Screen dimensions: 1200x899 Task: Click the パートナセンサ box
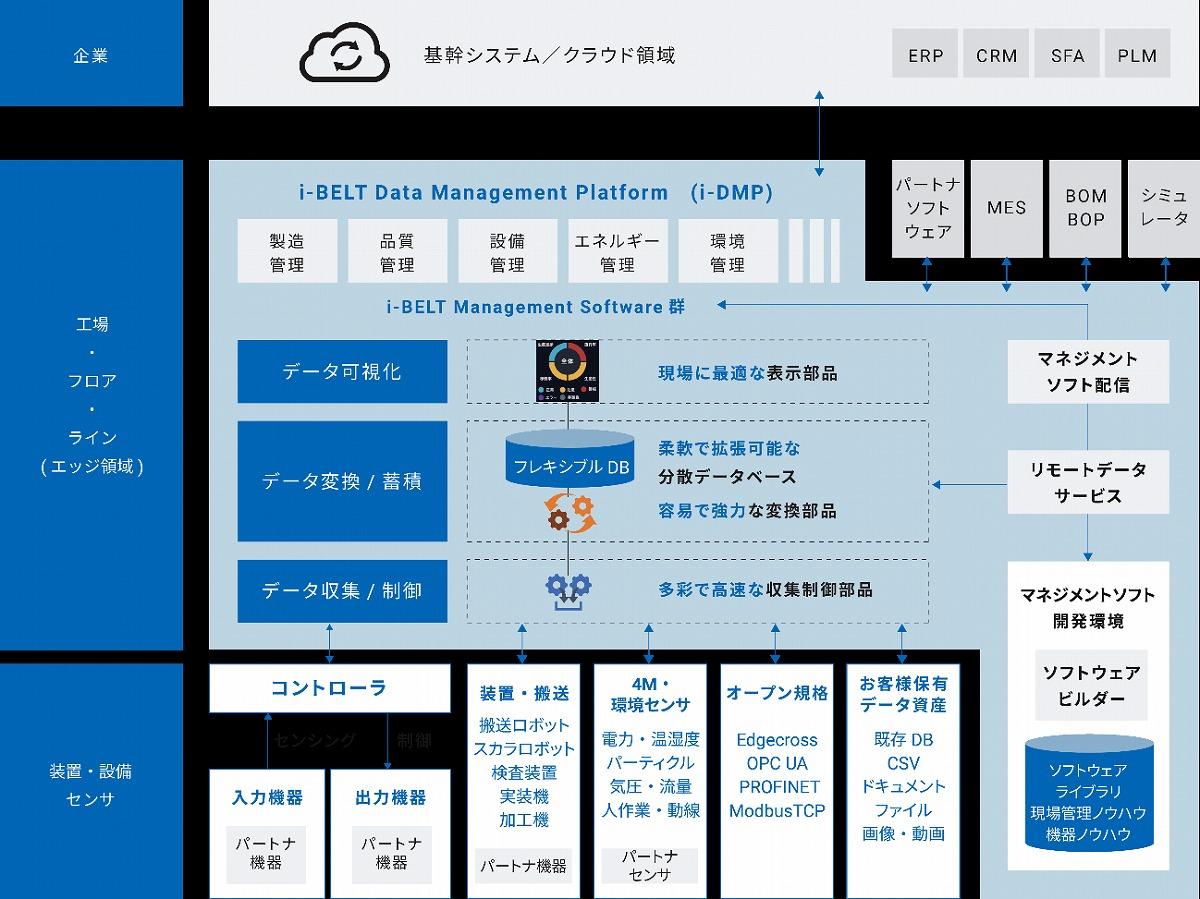coord(650,866)
